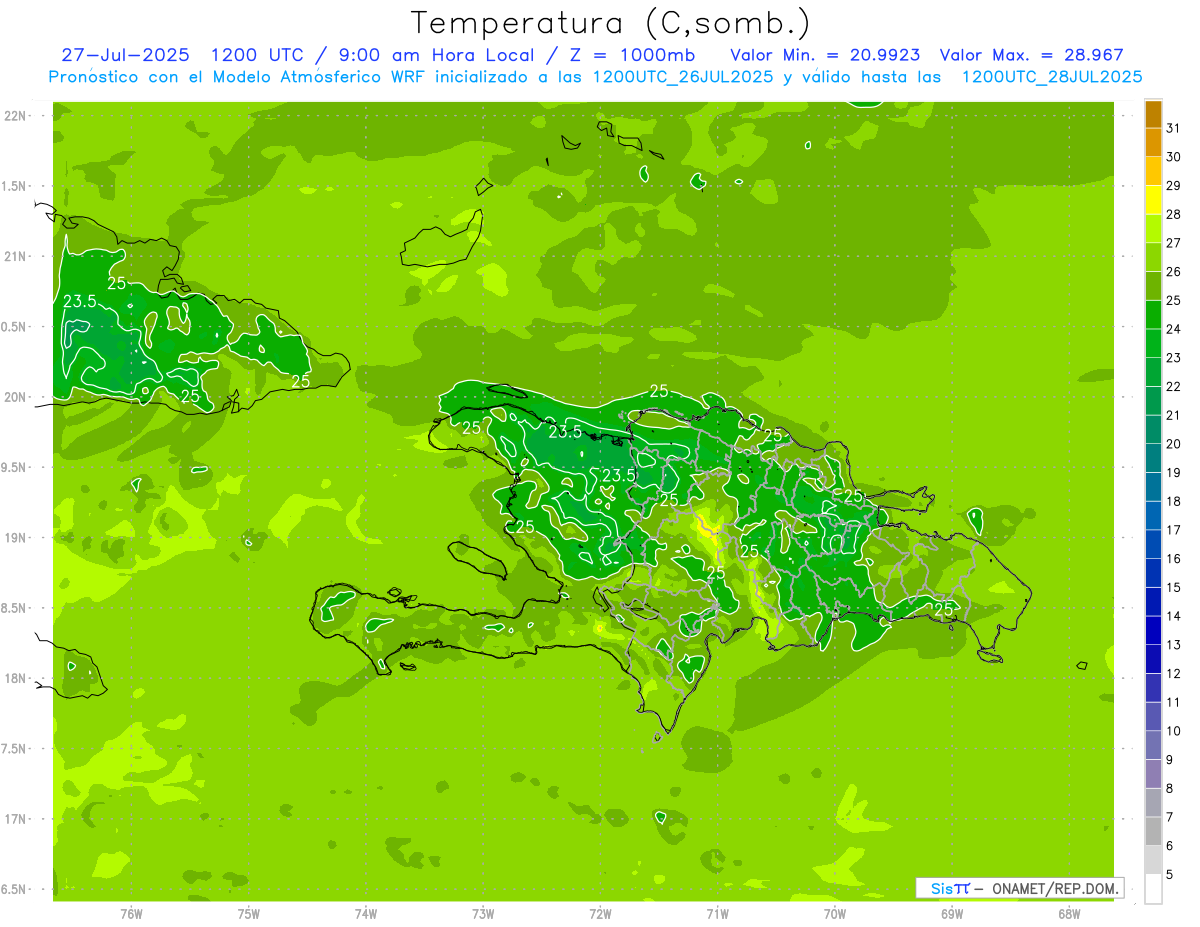
Task: Click the dark orange top swatch of color scale
Action: pos(1153,114)
